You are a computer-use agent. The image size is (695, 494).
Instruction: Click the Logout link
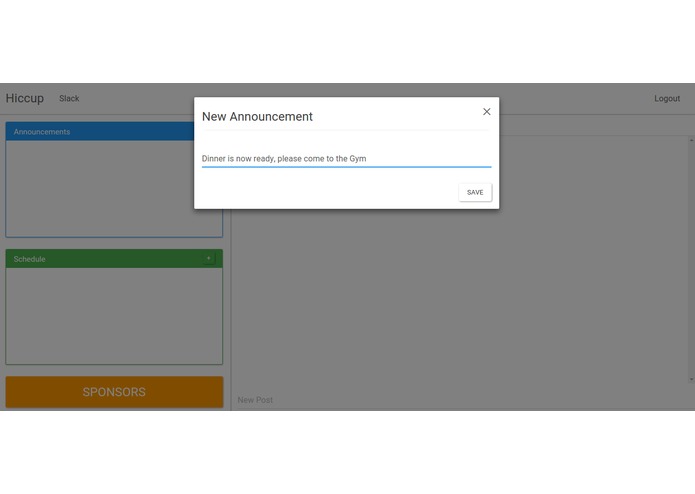click(667, 98)
